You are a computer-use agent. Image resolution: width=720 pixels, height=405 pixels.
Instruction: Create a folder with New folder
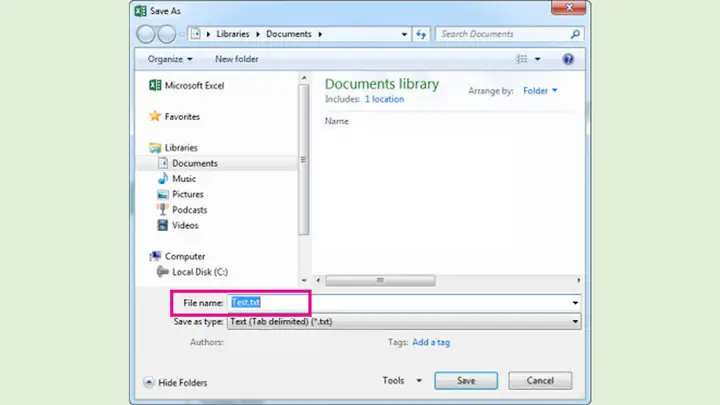(237, 59)
